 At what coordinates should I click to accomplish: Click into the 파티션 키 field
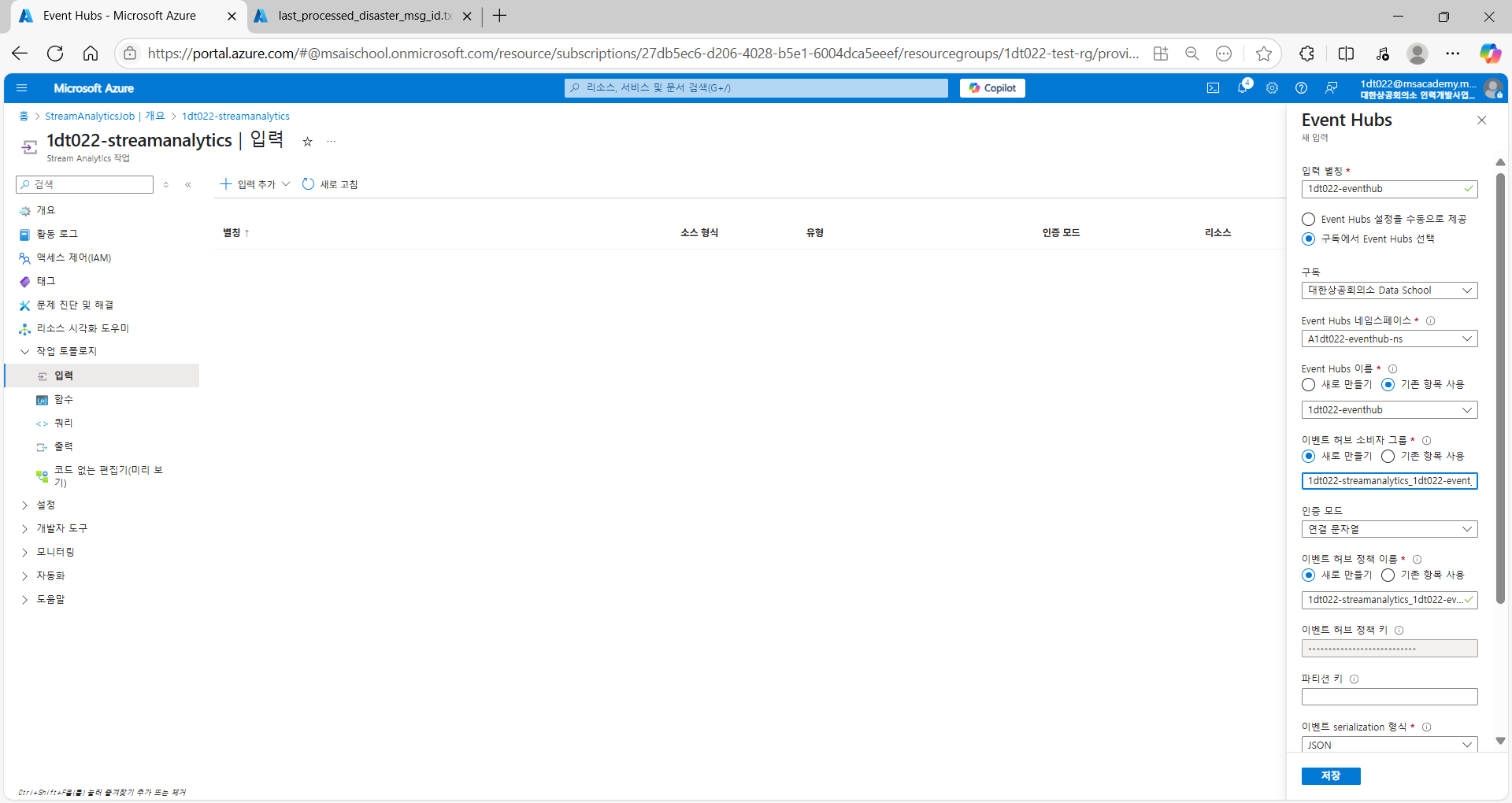[1389, 697]
